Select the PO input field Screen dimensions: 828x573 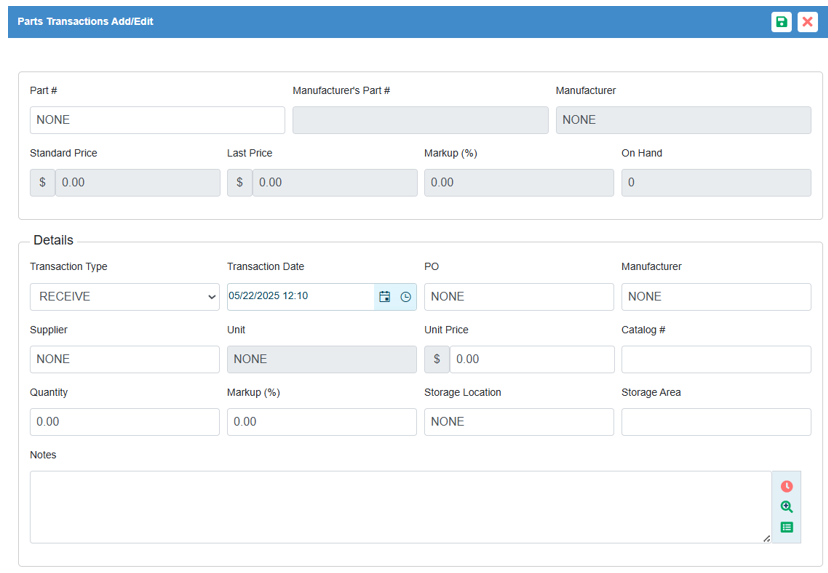click(518, 297)
